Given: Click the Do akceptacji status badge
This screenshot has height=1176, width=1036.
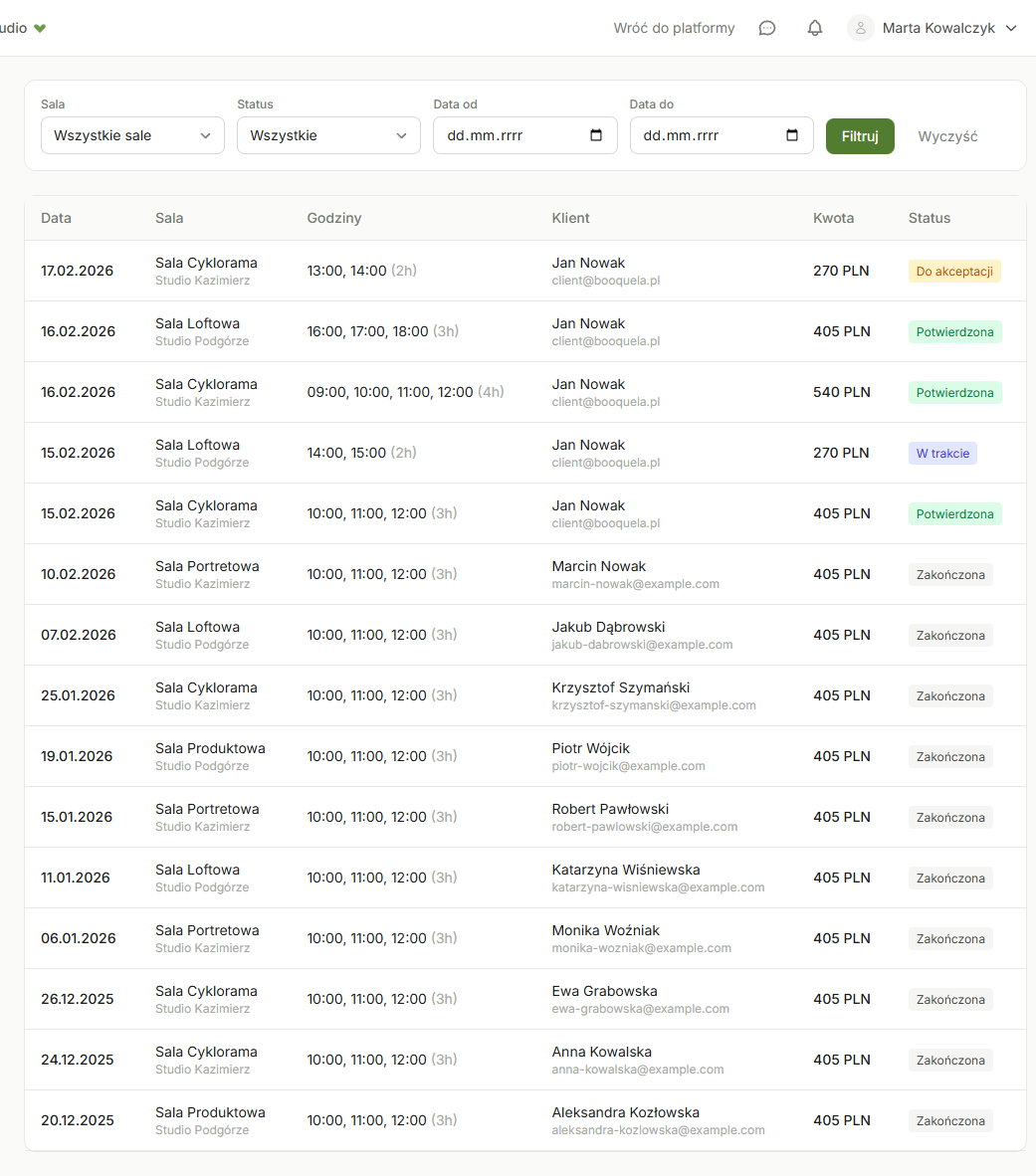Looking at the screenshot, I should tap(953, 272).
